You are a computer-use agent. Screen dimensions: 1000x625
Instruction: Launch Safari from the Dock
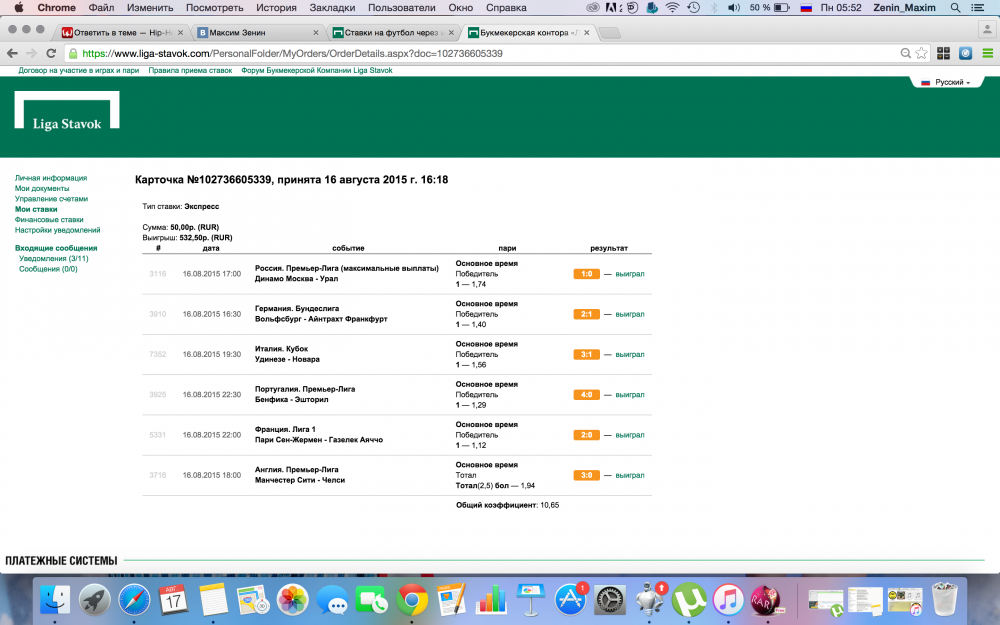(x=134, y=600)
